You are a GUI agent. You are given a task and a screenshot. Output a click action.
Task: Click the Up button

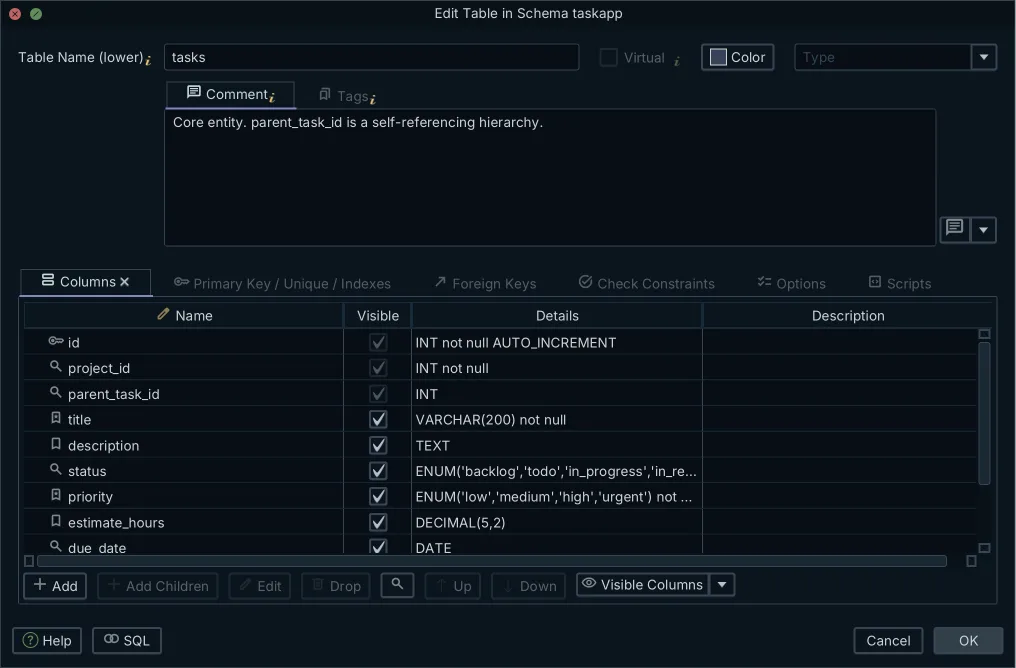tap(453, 586)
